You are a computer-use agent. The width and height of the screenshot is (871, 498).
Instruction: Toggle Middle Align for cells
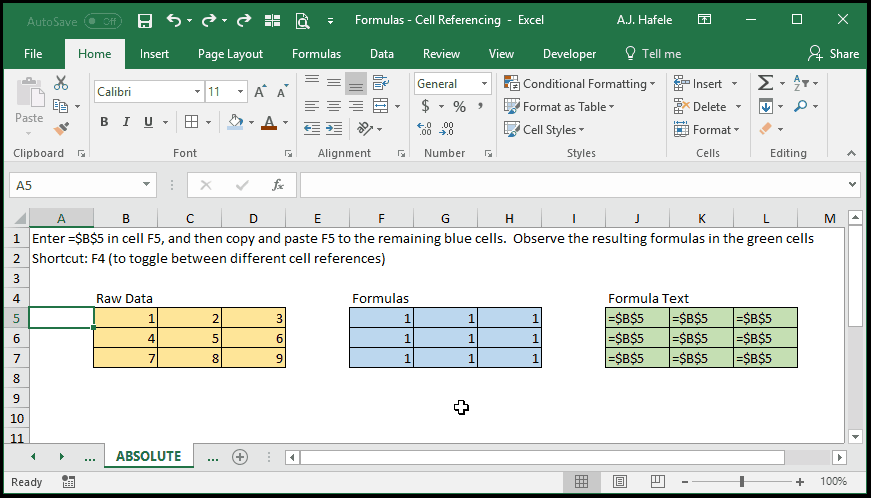(334, 83)
